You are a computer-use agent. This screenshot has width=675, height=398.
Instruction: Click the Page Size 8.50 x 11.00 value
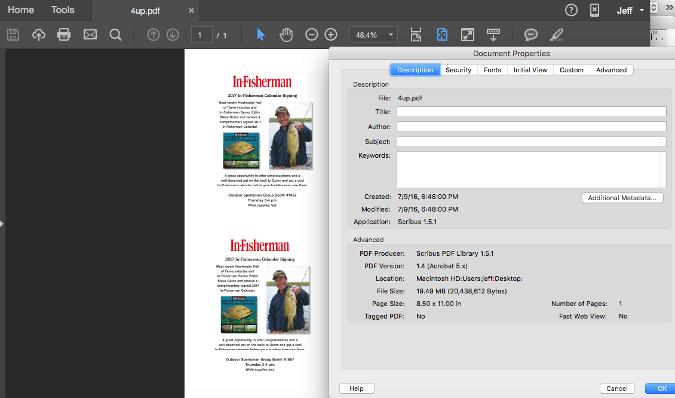(x=439, y=304)
